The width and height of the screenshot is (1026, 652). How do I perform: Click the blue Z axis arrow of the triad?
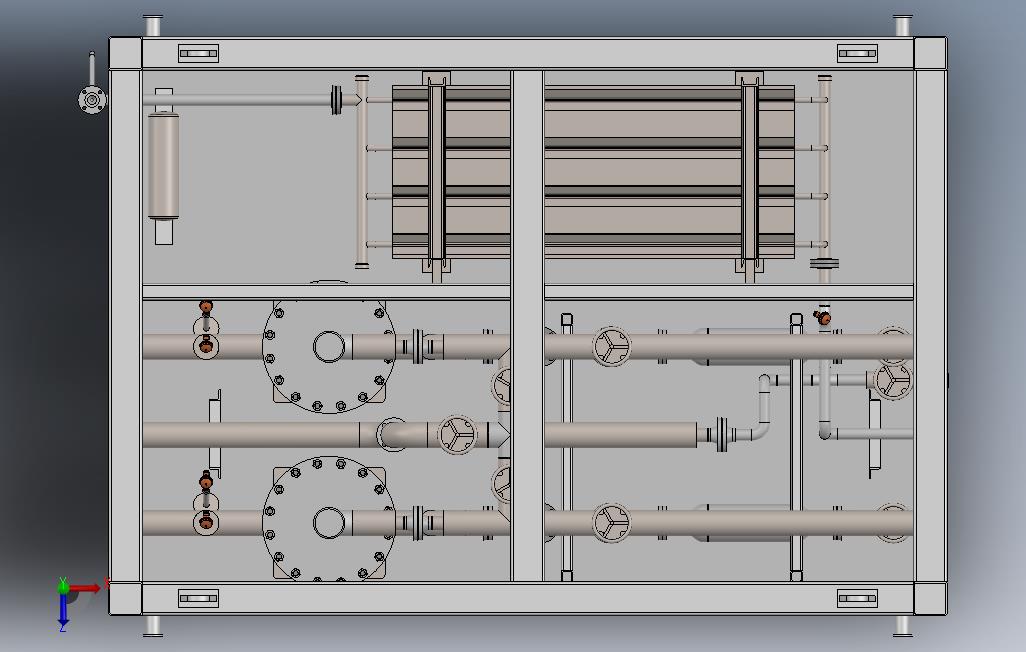pos(63,609)
